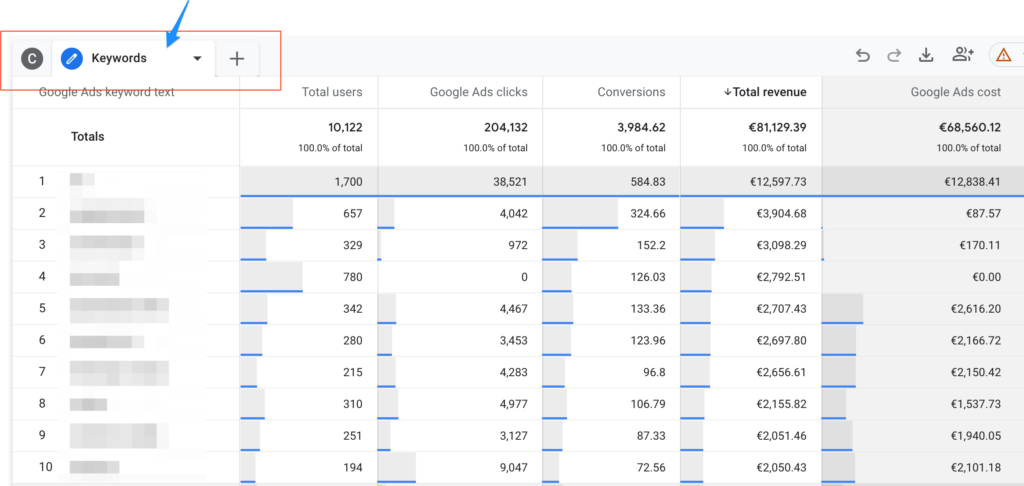Click row 1 conversions 584.83
1024x486 pixels.
647,182
